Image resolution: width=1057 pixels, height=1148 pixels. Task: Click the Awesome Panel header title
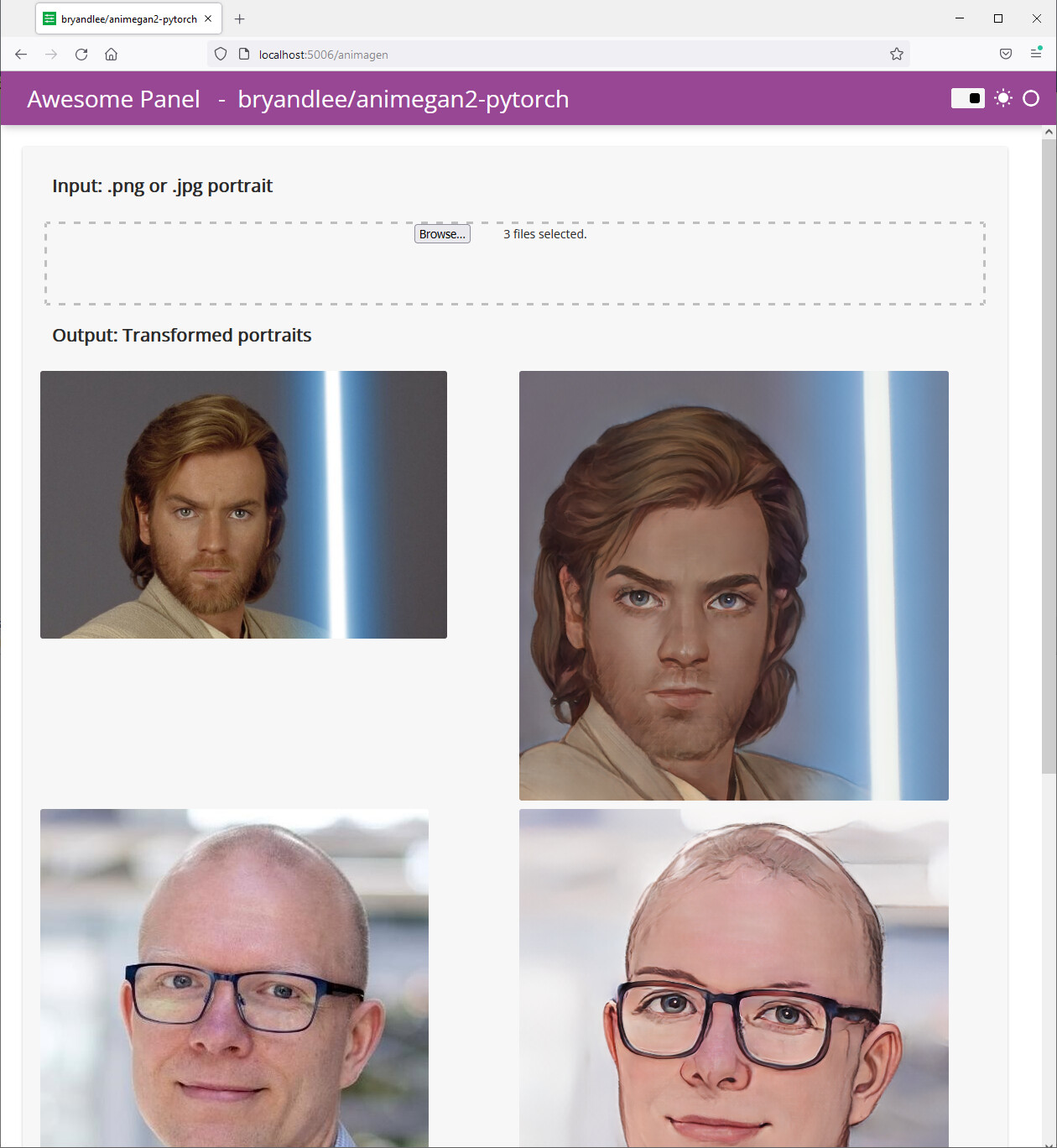coord(113,99)
